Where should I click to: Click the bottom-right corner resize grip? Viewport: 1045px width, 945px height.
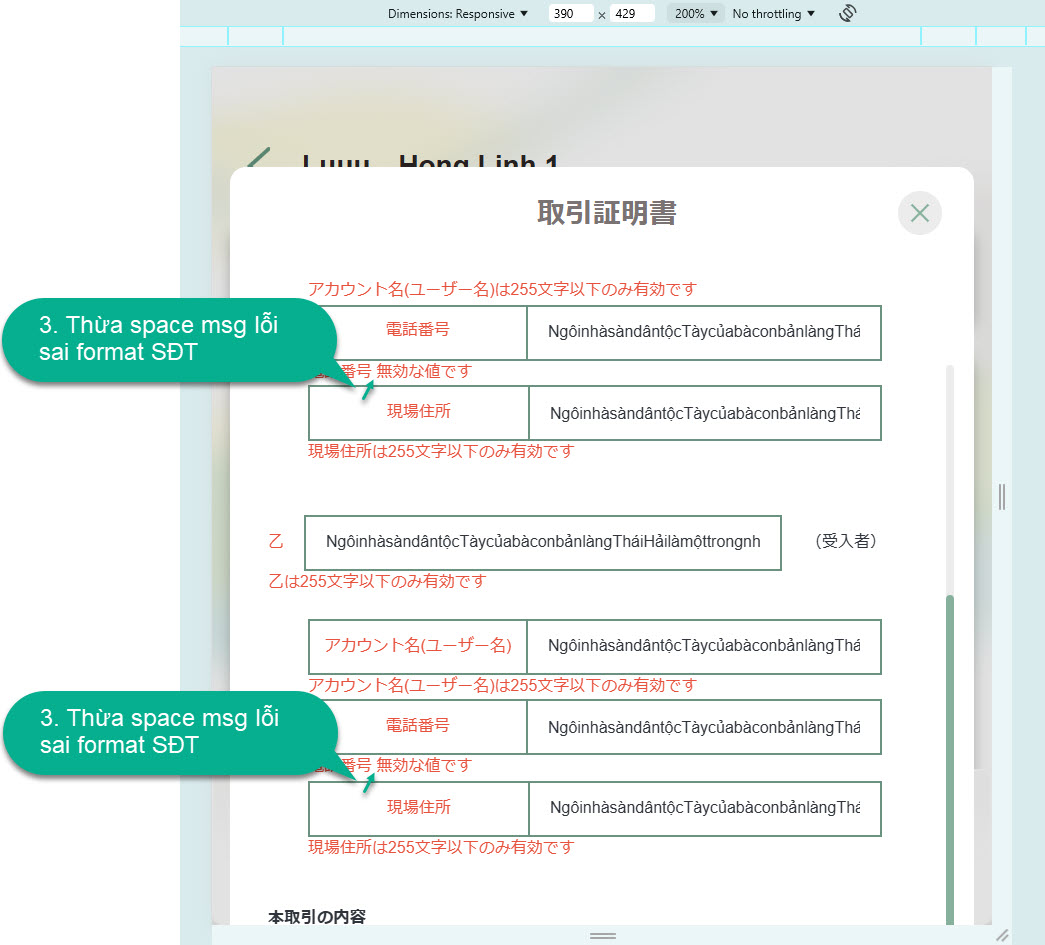[1002, 934]
